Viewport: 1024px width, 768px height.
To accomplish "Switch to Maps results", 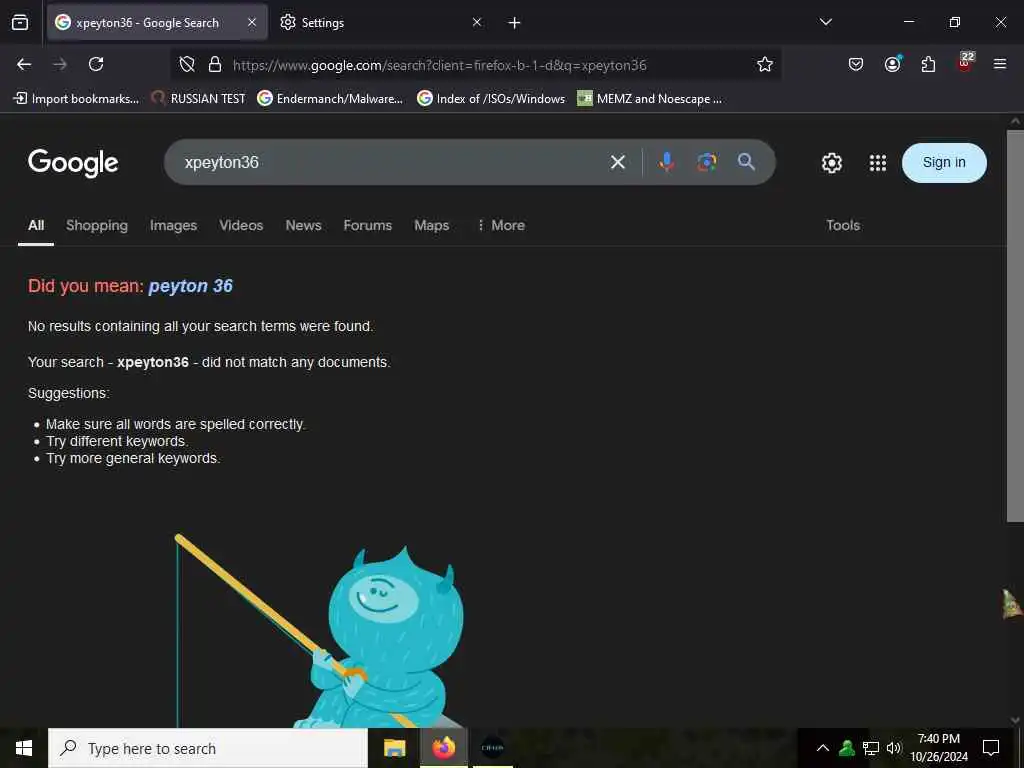I will [432, 225].
